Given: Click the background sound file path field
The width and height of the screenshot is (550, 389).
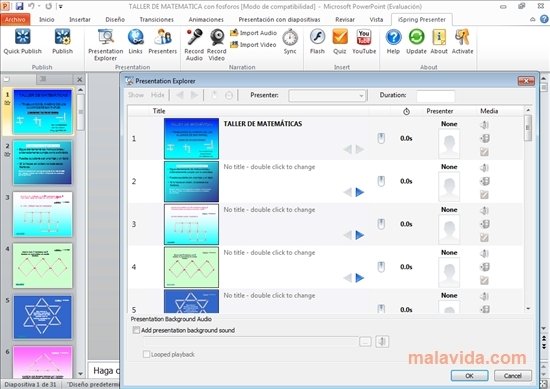Looking at the screenshot, I should tap(250, 341).
